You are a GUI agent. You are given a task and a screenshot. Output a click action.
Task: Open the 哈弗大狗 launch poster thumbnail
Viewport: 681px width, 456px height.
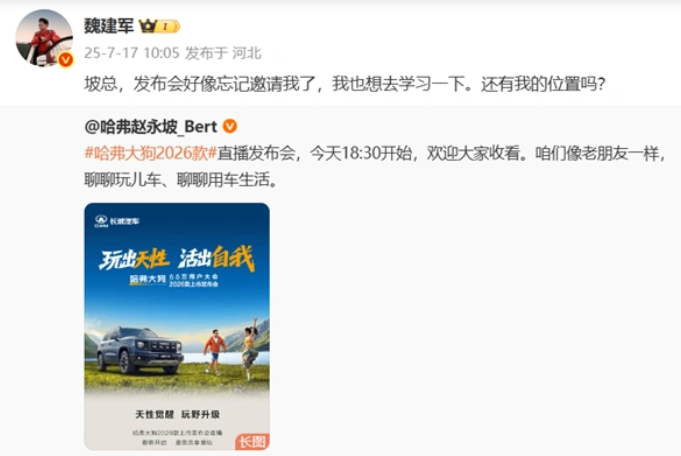pos(177,326)
